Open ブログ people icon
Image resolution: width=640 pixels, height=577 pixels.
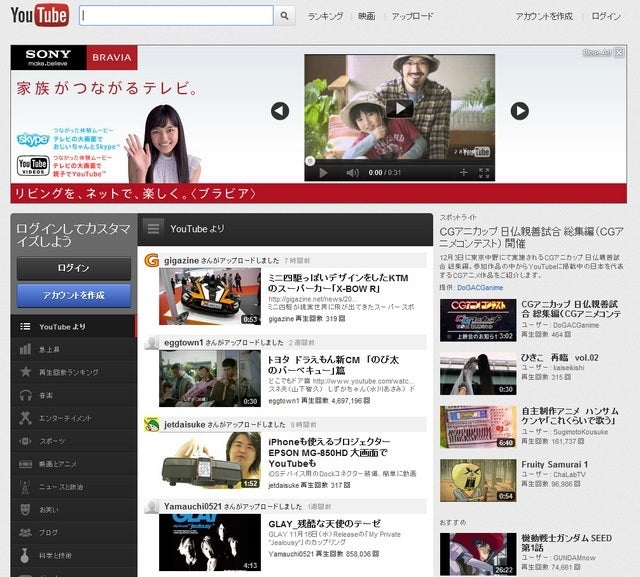(25, 533)
